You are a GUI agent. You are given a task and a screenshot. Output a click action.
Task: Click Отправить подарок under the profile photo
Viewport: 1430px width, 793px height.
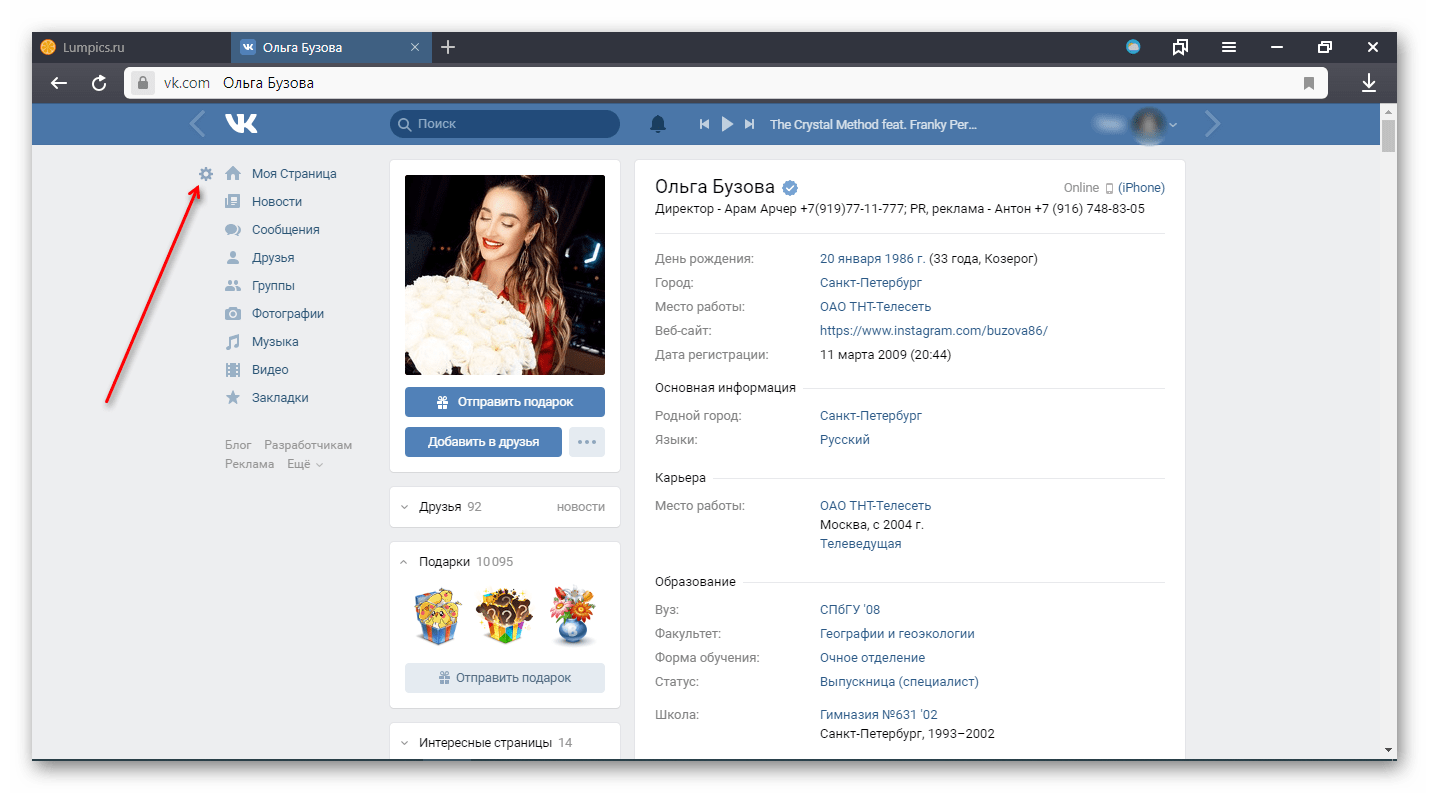[x=505, y=402]
